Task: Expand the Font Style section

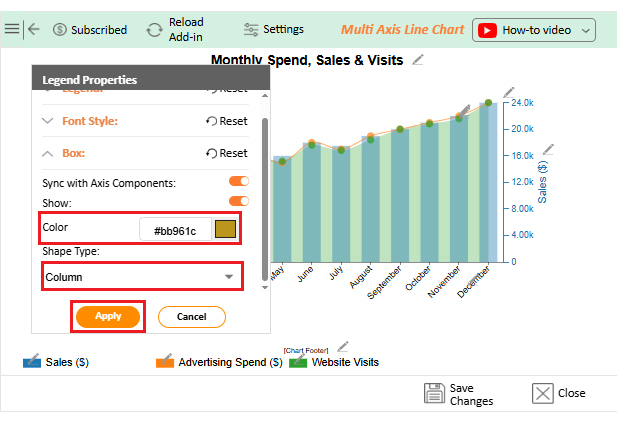Action: pos(48,121)
